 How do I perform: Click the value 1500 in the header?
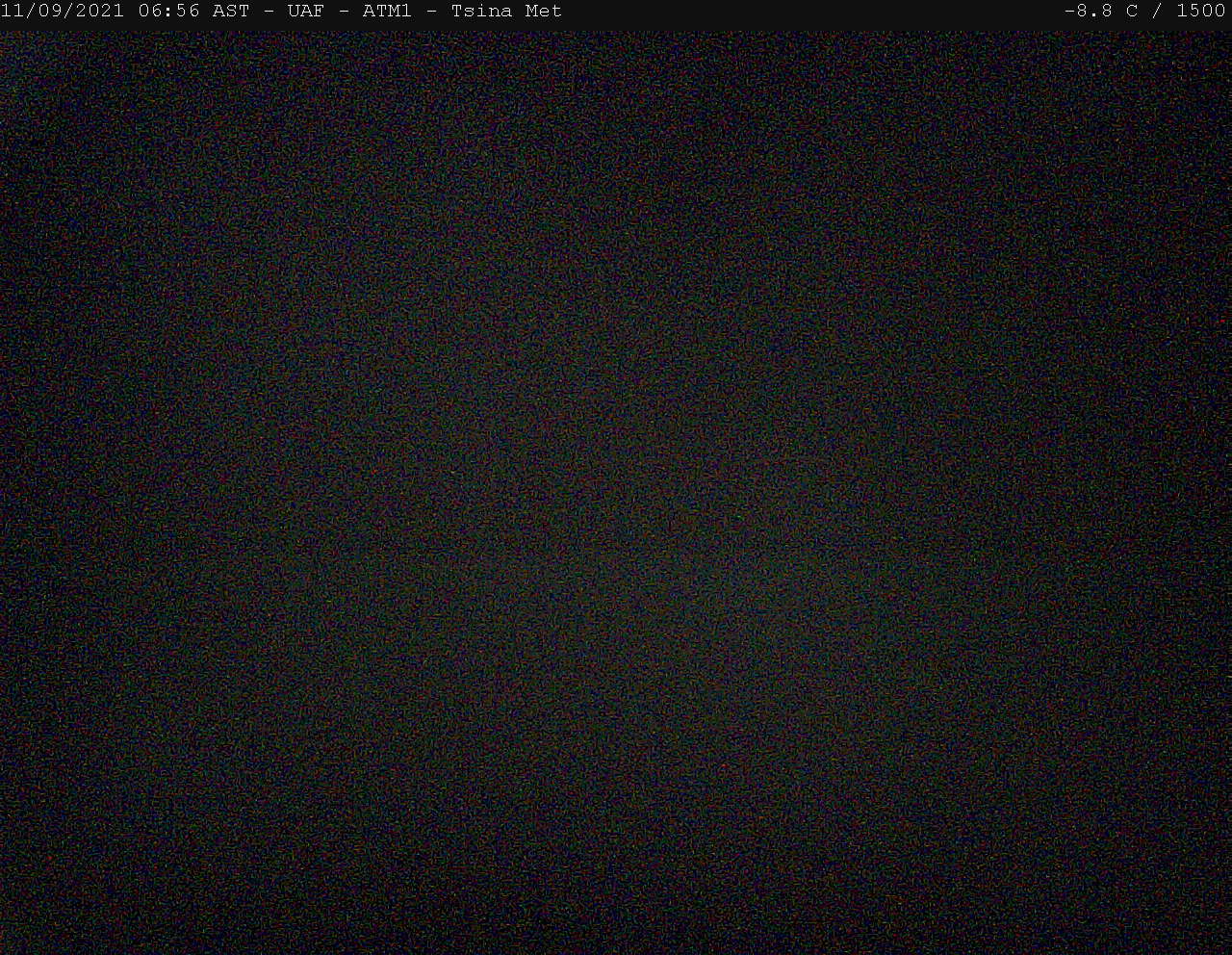pos(1201,12)
